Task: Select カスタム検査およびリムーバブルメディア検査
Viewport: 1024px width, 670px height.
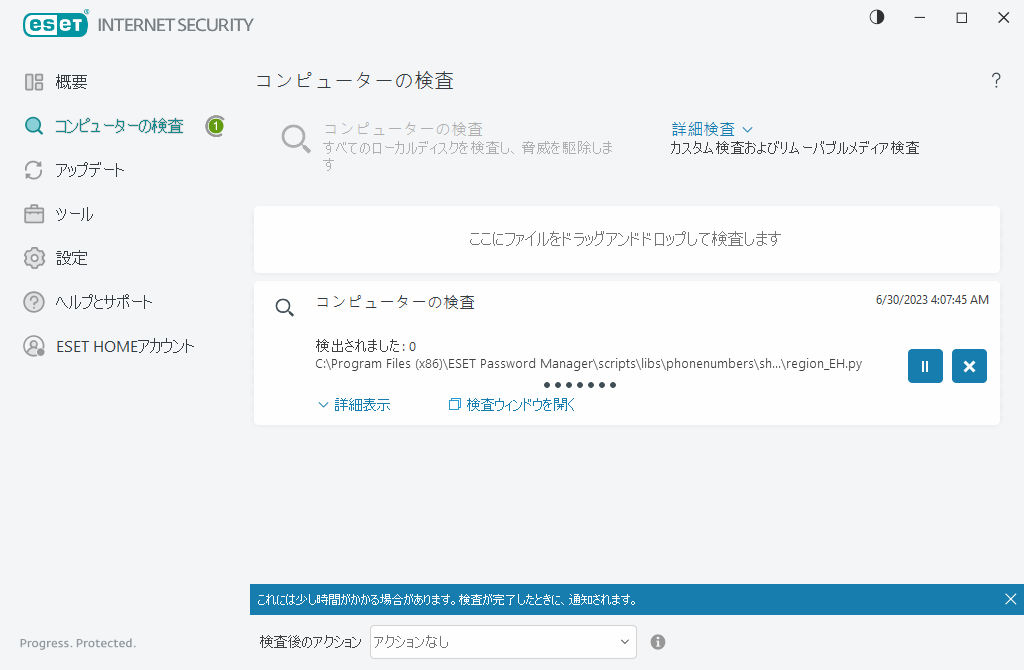Action: pos(794,146)
